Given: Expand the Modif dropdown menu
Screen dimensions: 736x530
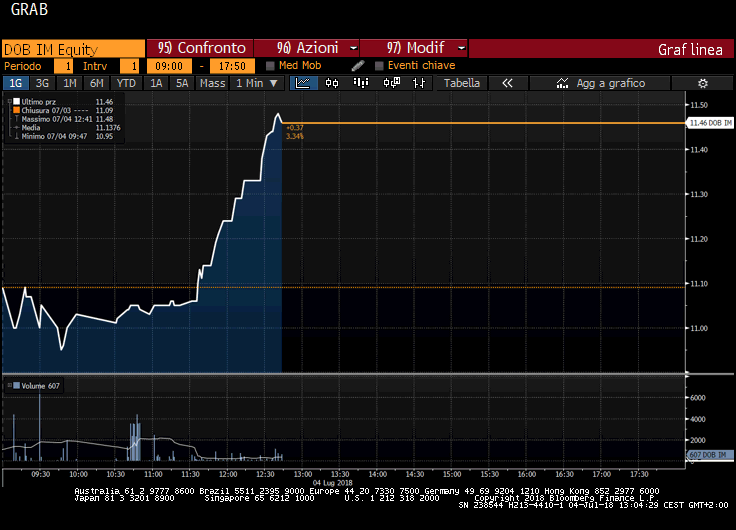Looking at the screenshot, I should 413,48.
